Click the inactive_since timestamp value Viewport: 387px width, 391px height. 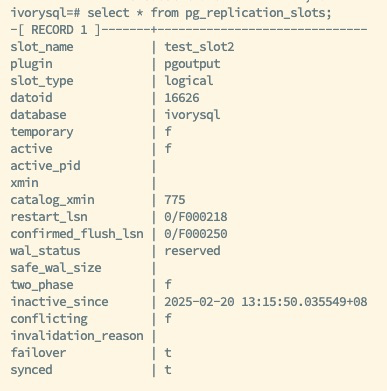[266, 302]
